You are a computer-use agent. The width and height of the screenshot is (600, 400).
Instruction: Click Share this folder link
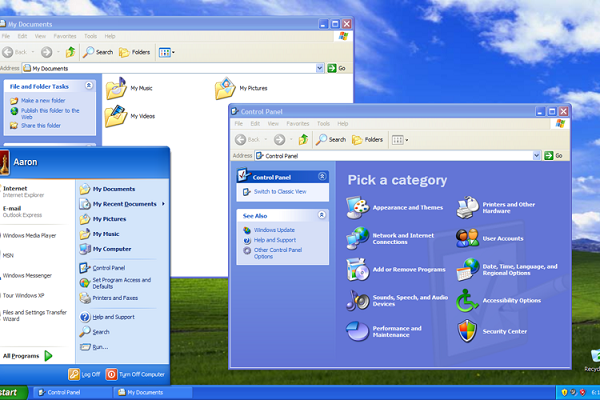click(x=41, y=126)
